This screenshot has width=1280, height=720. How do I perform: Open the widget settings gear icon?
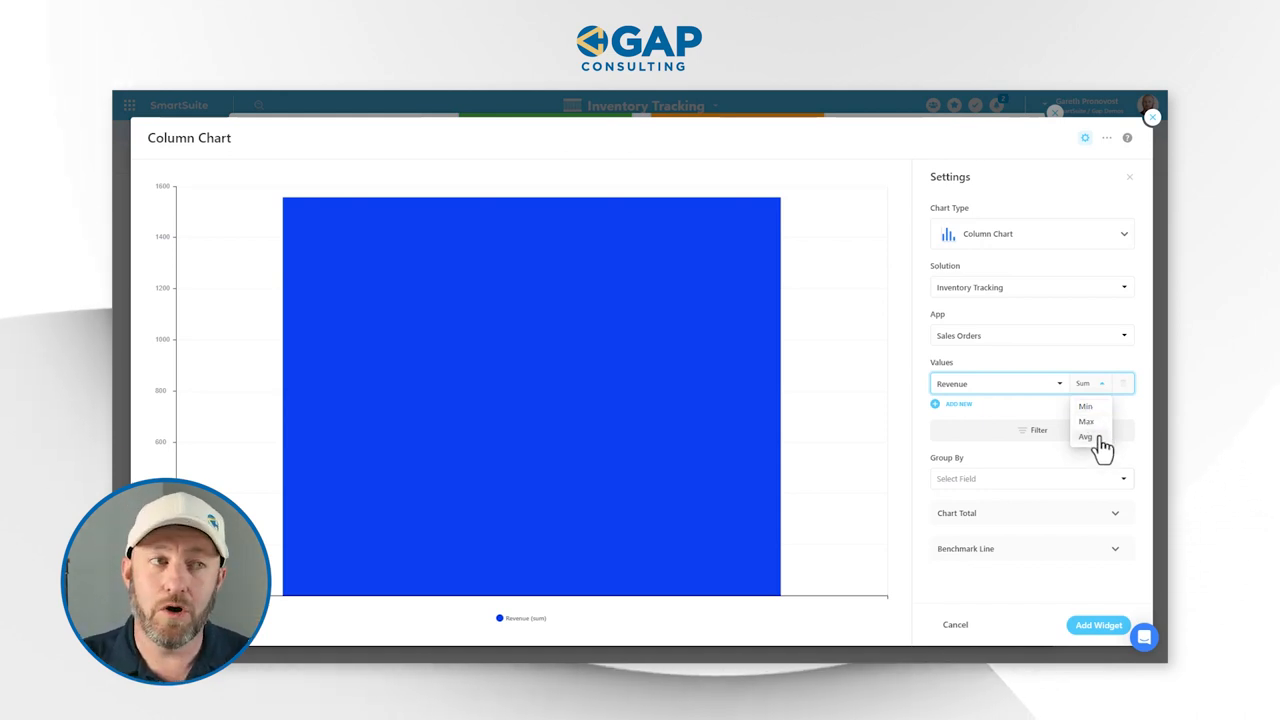(x=1085, y=138)
